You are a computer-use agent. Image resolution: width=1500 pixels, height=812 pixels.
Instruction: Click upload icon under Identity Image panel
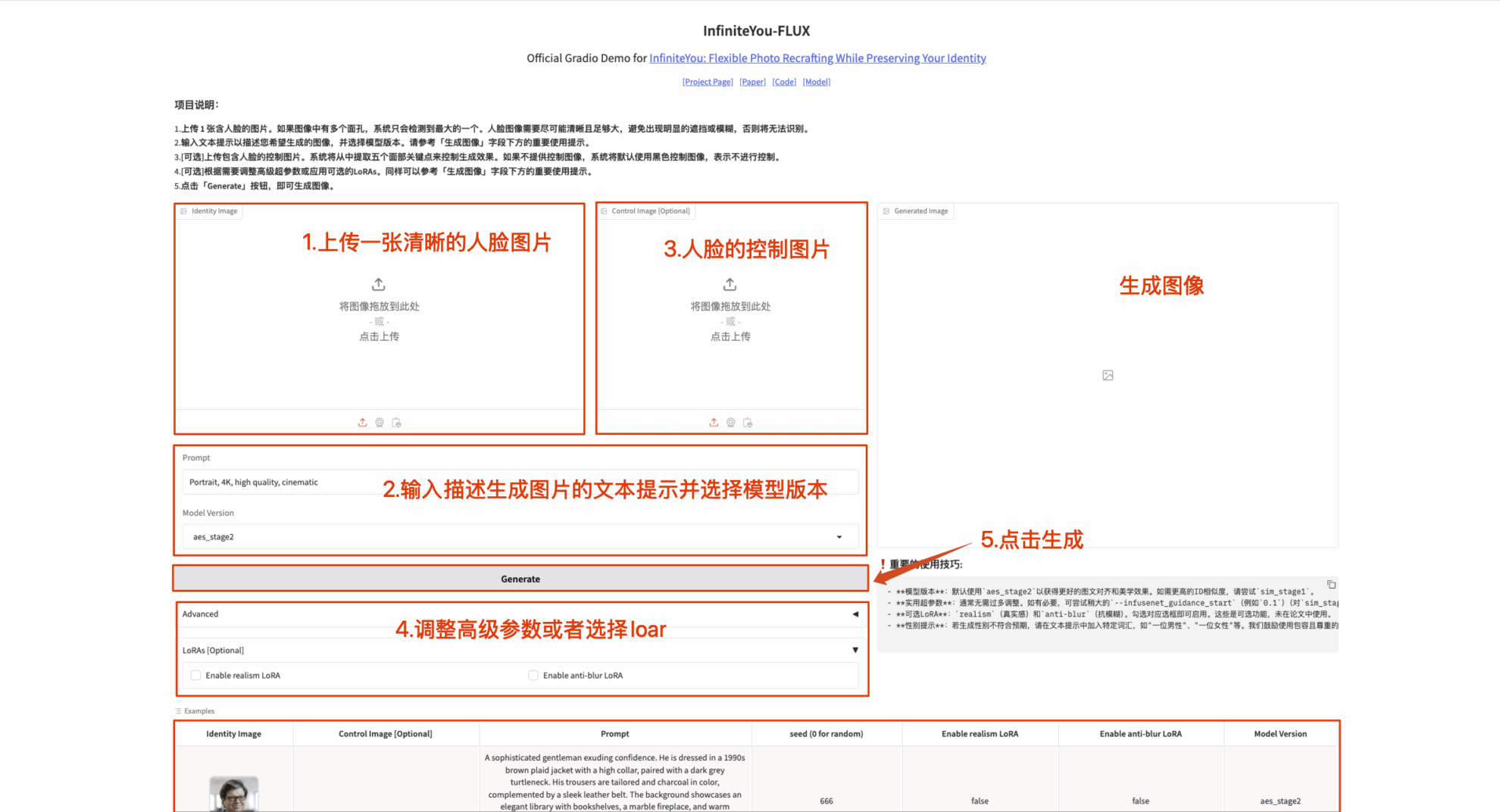[362, 423]
